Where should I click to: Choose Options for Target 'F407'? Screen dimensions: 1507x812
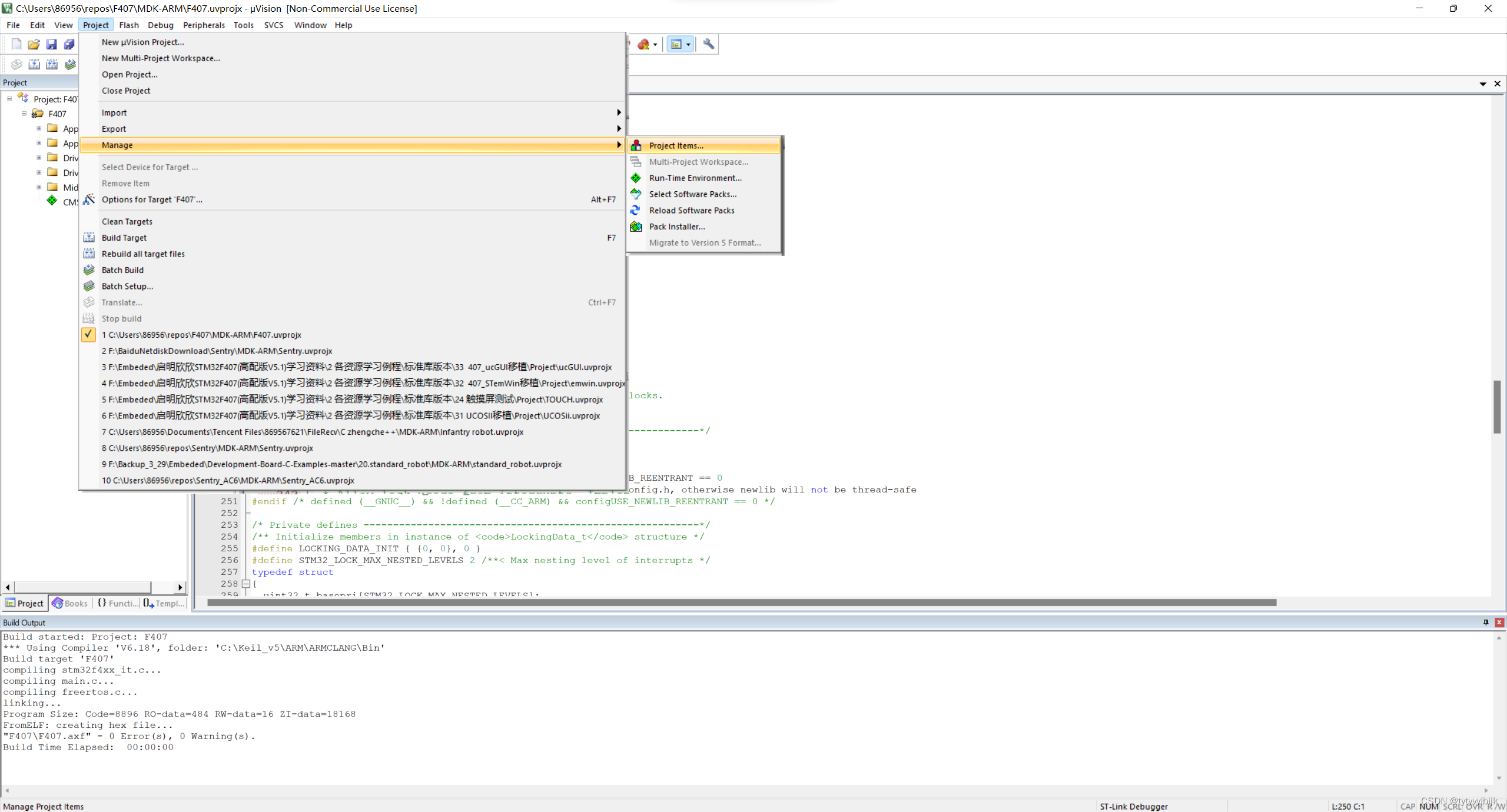(352, 199)
